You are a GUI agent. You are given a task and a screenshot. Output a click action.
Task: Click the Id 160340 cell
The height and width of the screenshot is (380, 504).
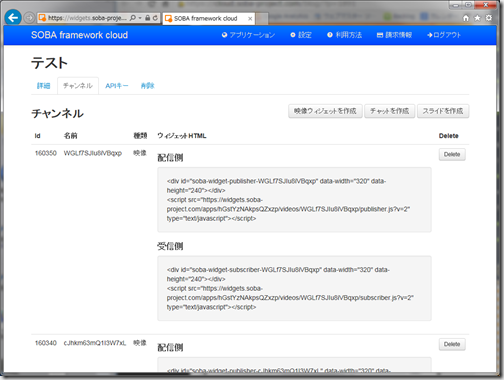pos(46,343)
